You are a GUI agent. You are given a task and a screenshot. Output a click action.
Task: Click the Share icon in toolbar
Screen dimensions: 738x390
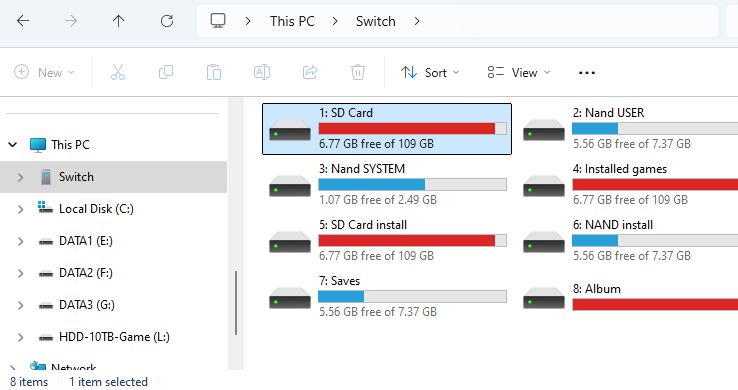click(310, 72)
